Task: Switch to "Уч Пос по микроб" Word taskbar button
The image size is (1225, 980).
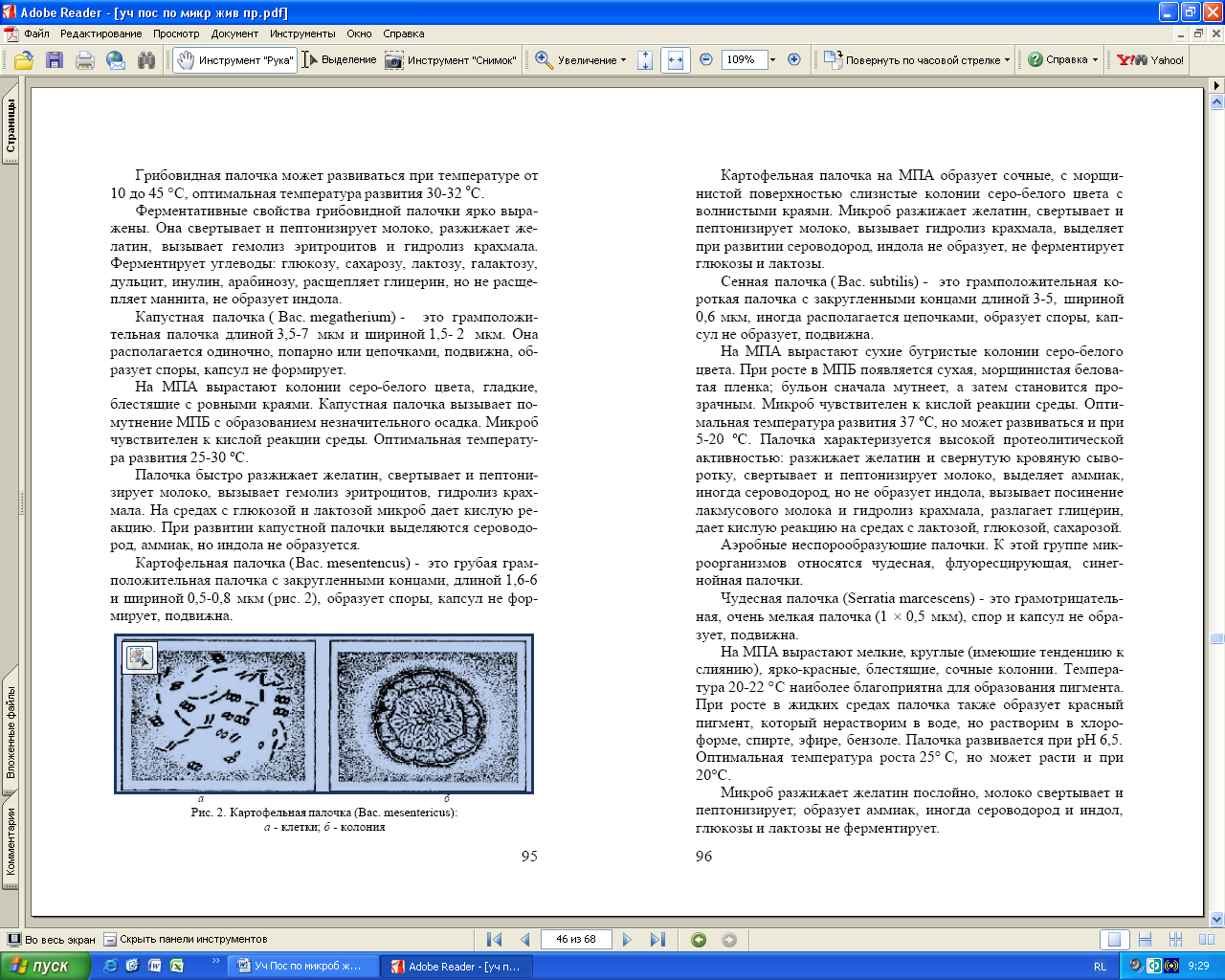Action: point(303,967)
